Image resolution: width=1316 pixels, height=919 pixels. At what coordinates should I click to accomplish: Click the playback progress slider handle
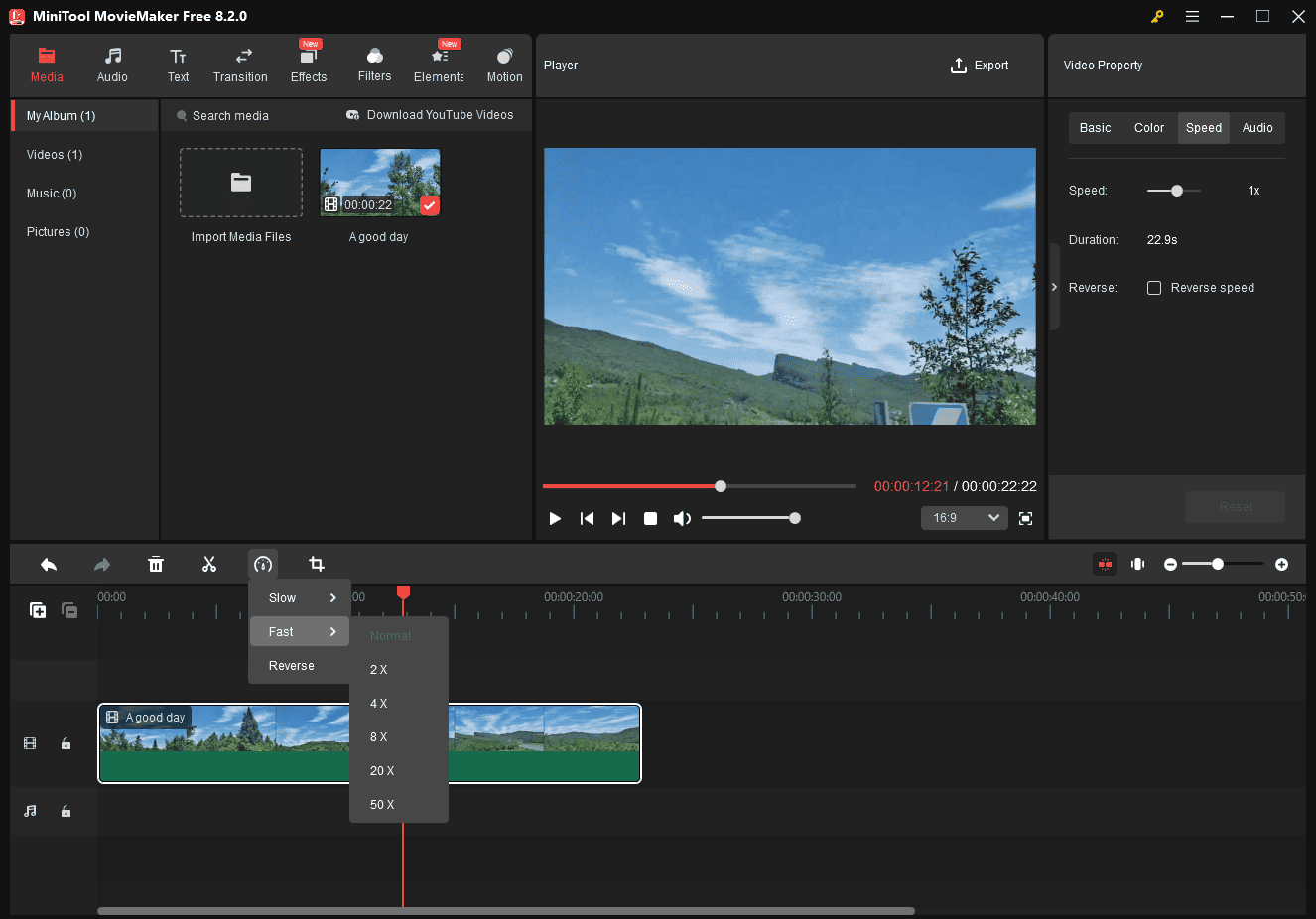721,486
